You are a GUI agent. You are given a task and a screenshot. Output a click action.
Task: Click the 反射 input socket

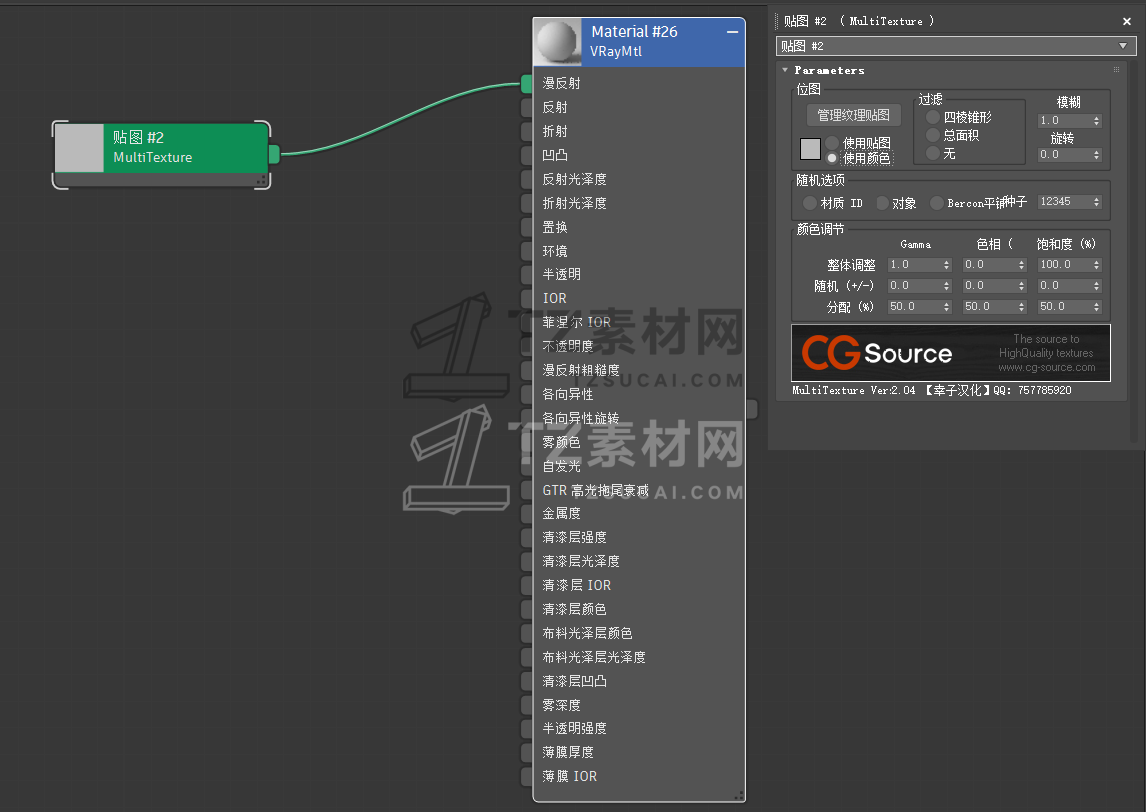click(526, 107)
